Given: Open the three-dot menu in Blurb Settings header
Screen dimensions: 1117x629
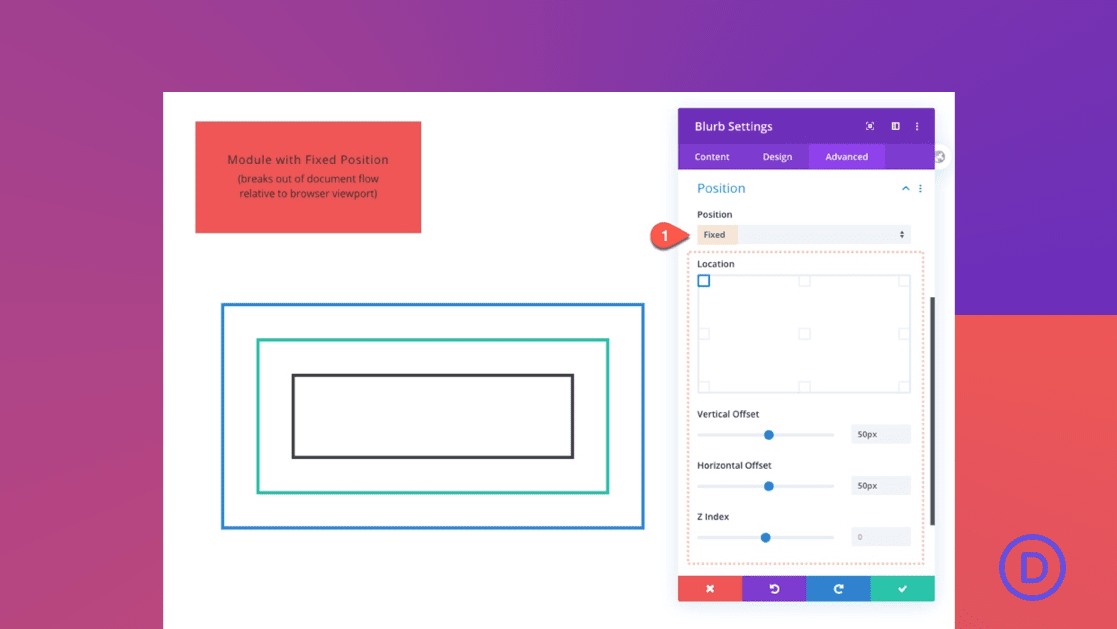Looking at the screenshot, I should [917, 126].
